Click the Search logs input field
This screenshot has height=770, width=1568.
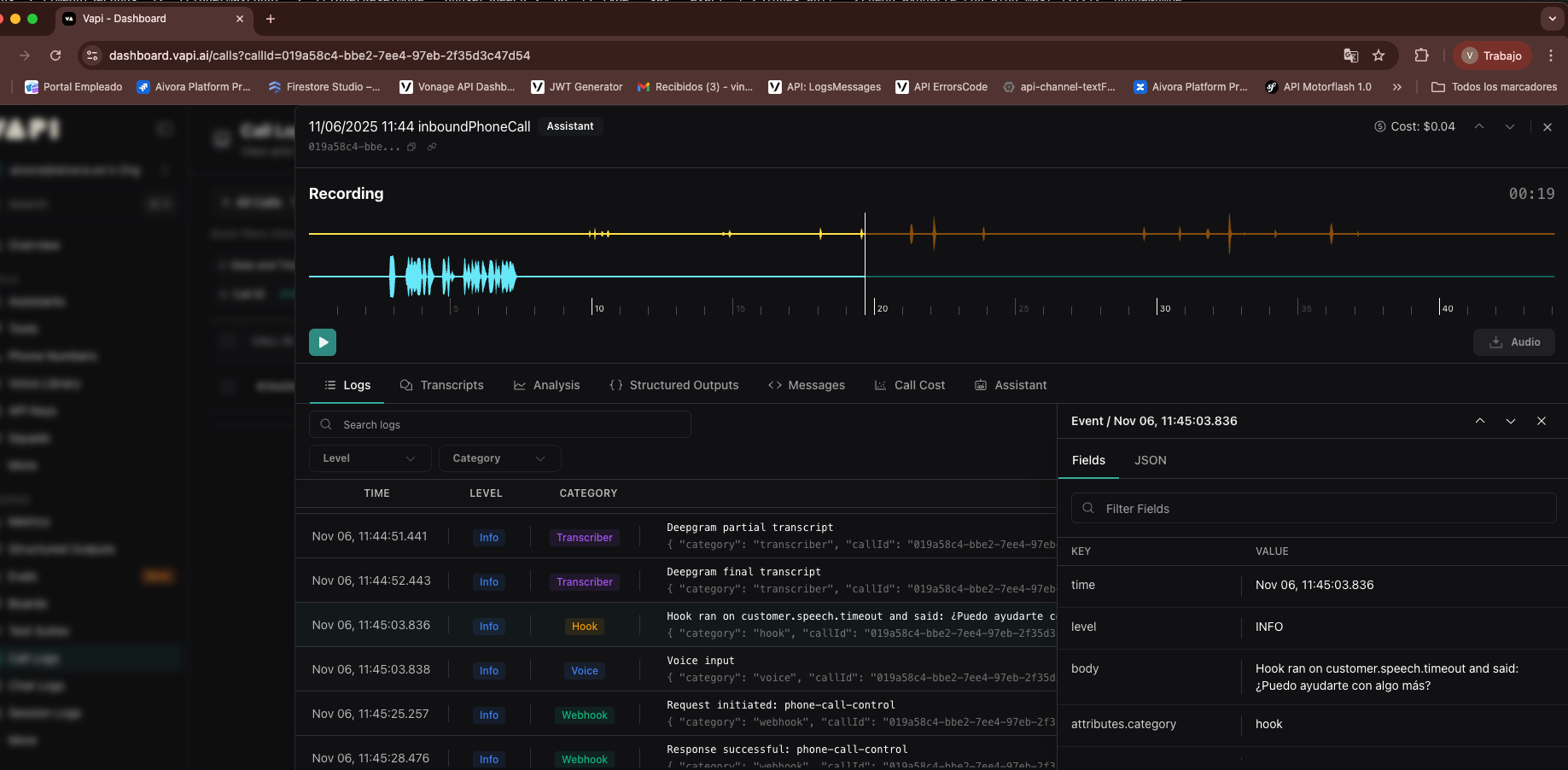point(500,424)
